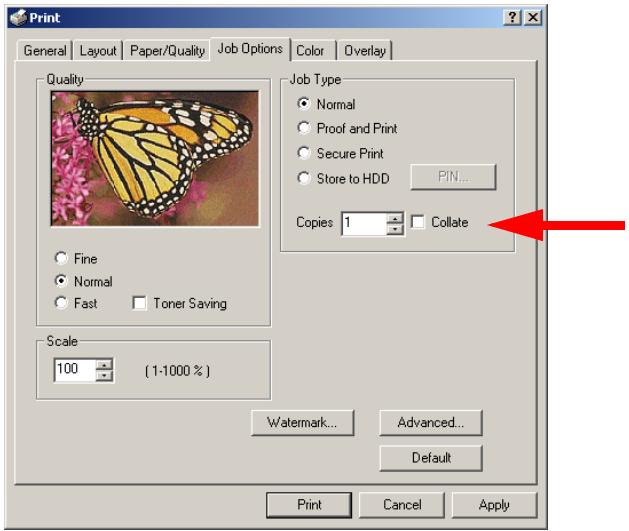Click the help question mark button

tap(512, 18)
